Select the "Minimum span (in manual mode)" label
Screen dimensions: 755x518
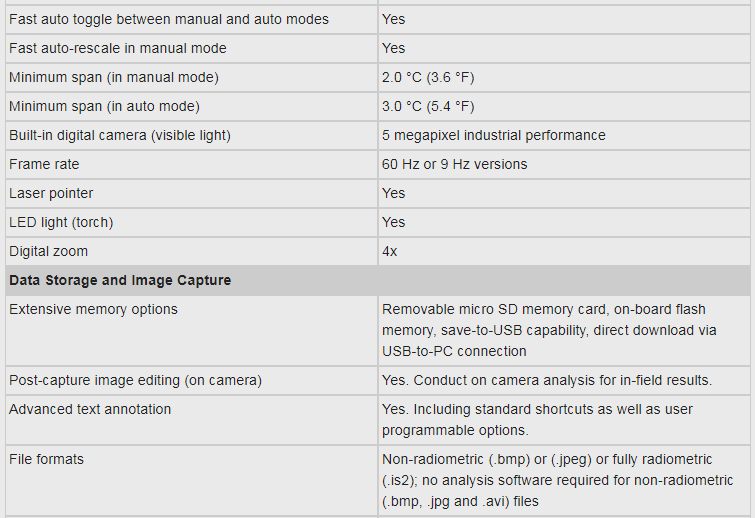(x=113, y=77)
